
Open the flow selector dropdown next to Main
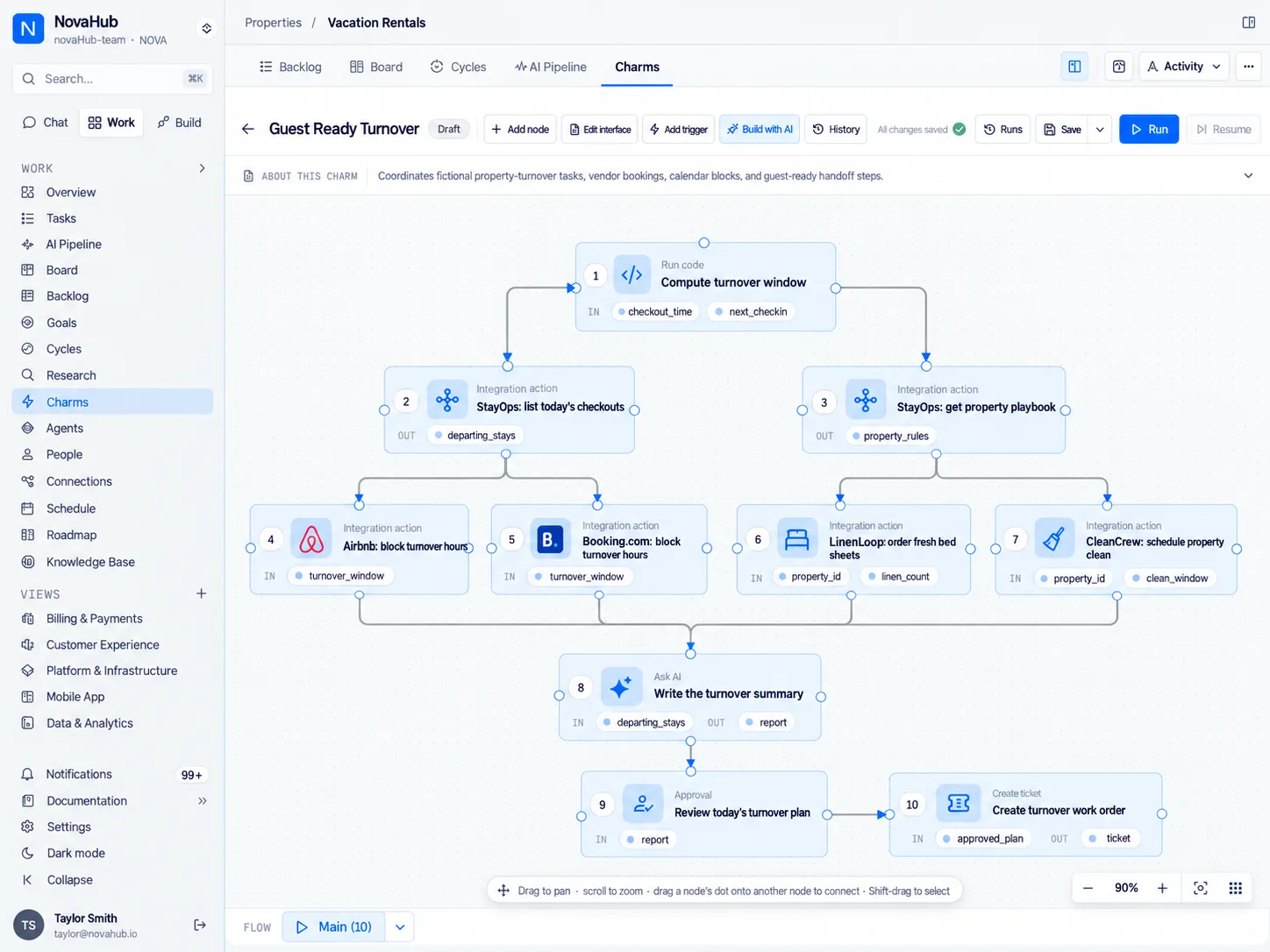[x=400, y=927]
